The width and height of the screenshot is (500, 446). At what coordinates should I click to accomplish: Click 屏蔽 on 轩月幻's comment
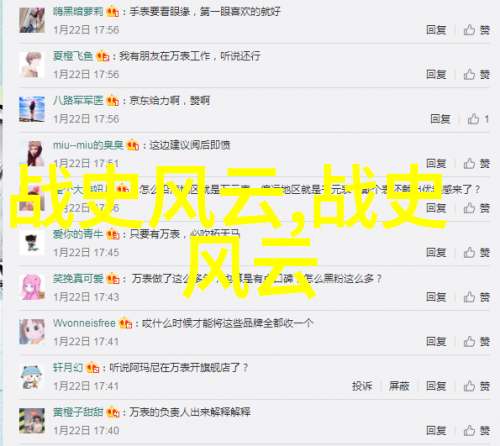pyautogui.click(x=399, y=386)
